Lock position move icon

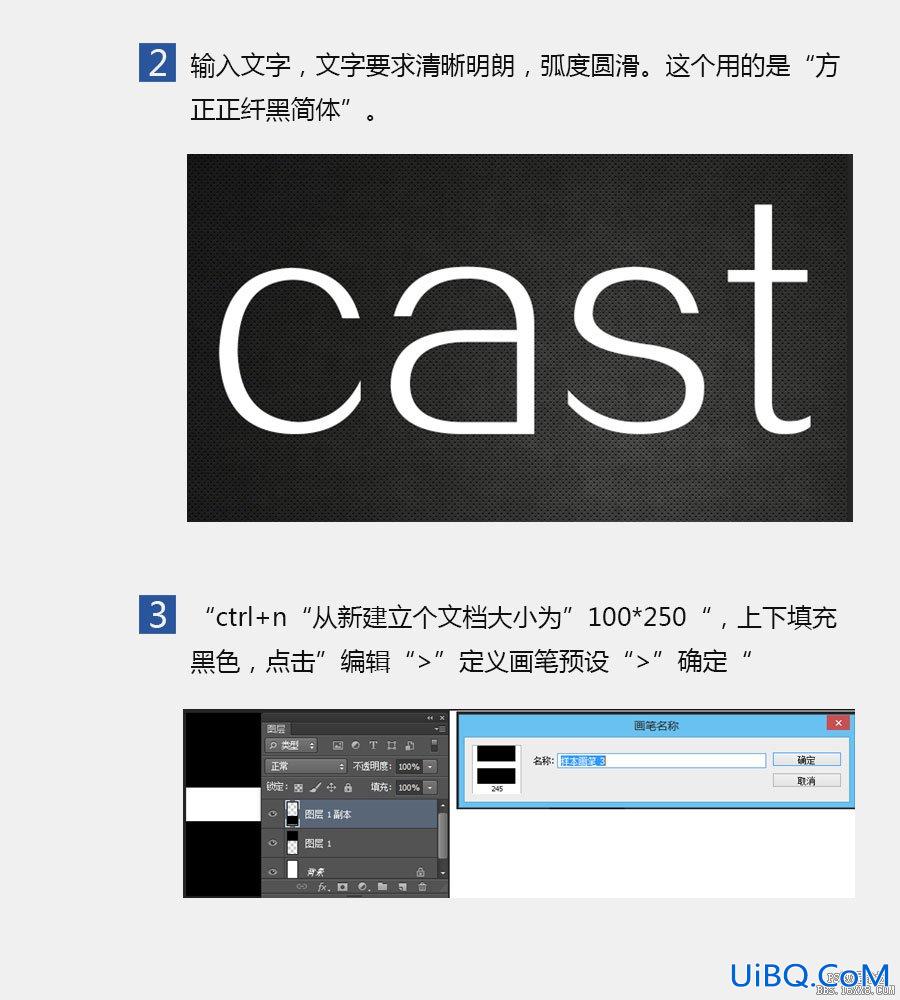coord(331,788)
